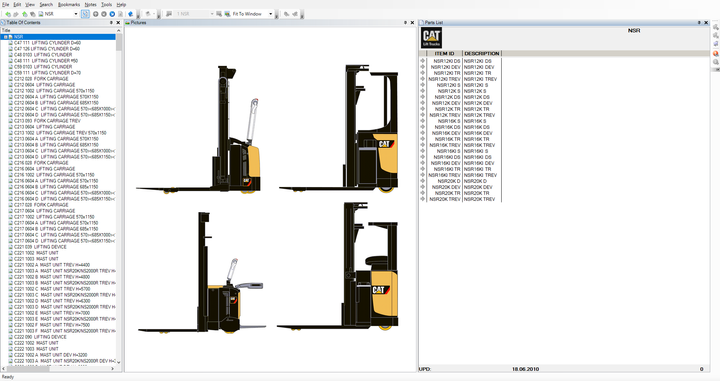Click the ITEM ID column header

pos(444,53)
